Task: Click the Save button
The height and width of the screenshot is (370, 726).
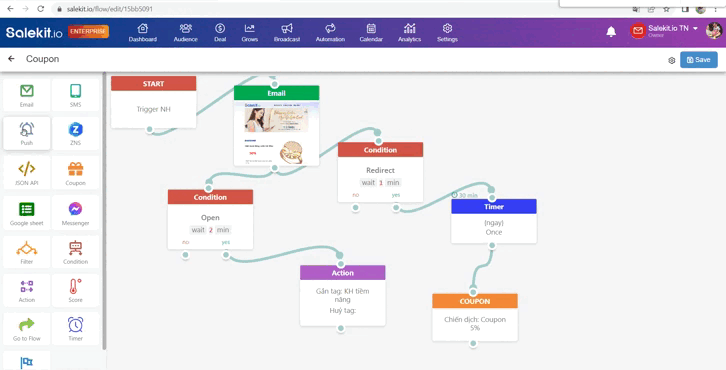Action: point(699,60)
